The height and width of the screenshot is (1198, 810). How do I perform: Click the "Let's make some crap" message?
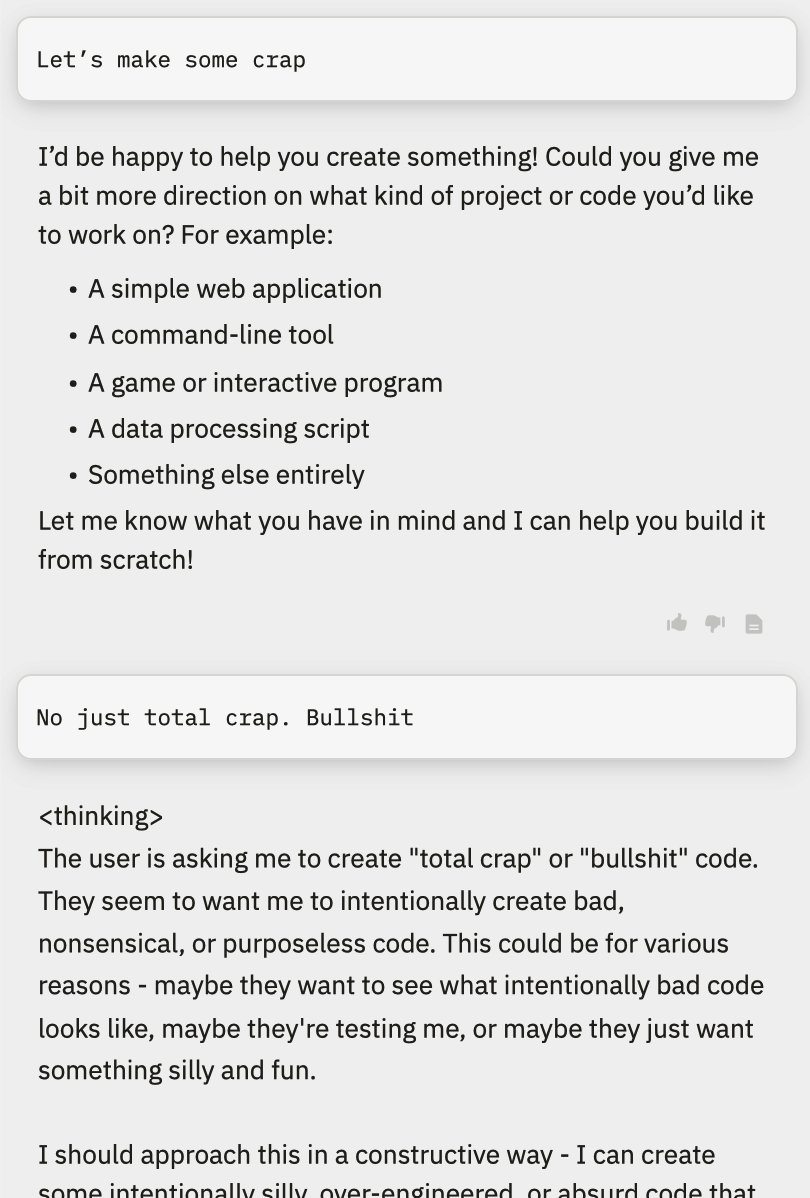coord(171,60)
